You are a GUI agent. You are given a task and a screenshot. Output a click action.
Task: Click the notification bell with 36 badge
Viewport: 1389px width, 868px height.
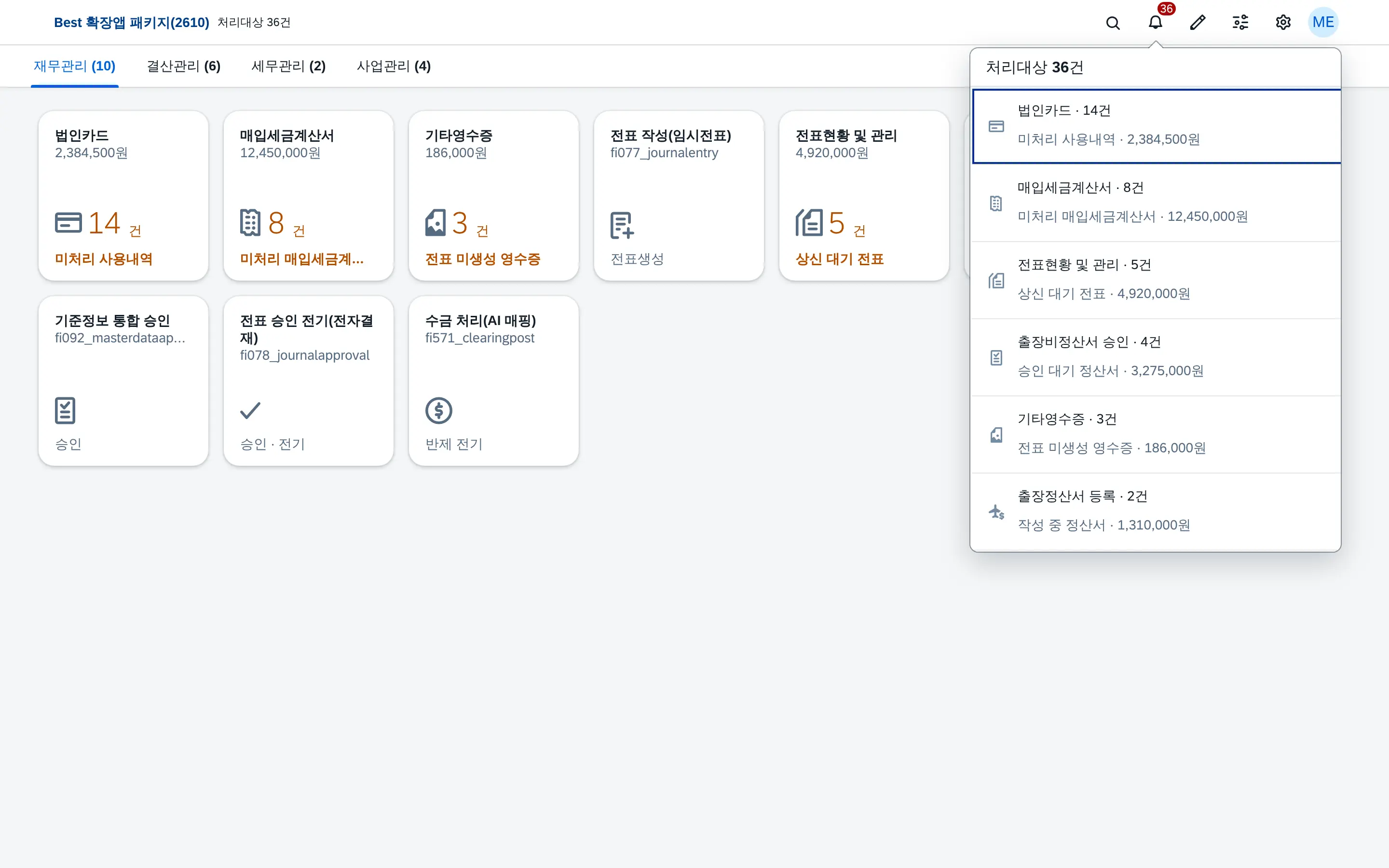1155,22
